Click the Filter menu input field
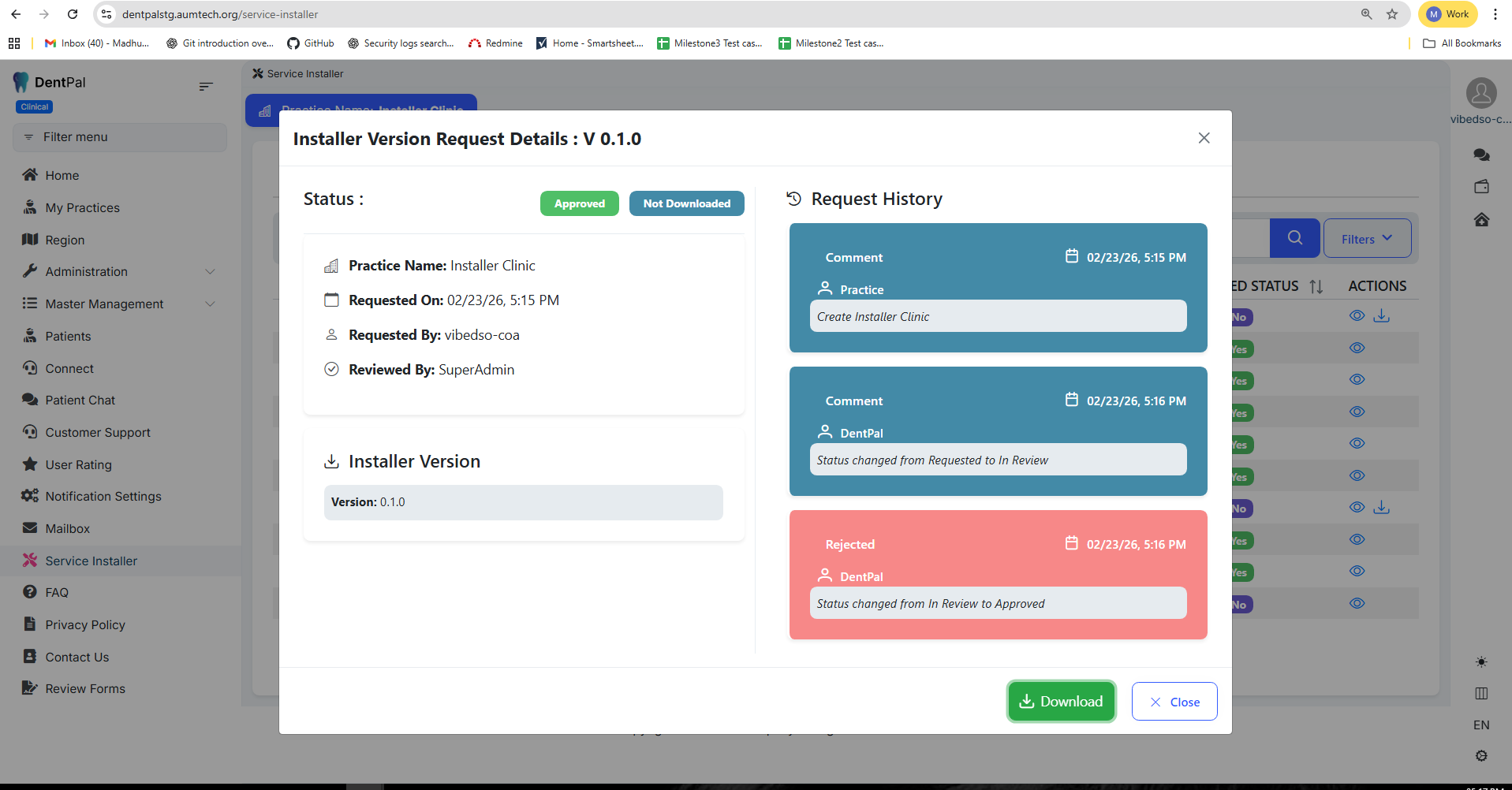The width and height of the screenshot is (1512, 790). [x=120, y=137]
